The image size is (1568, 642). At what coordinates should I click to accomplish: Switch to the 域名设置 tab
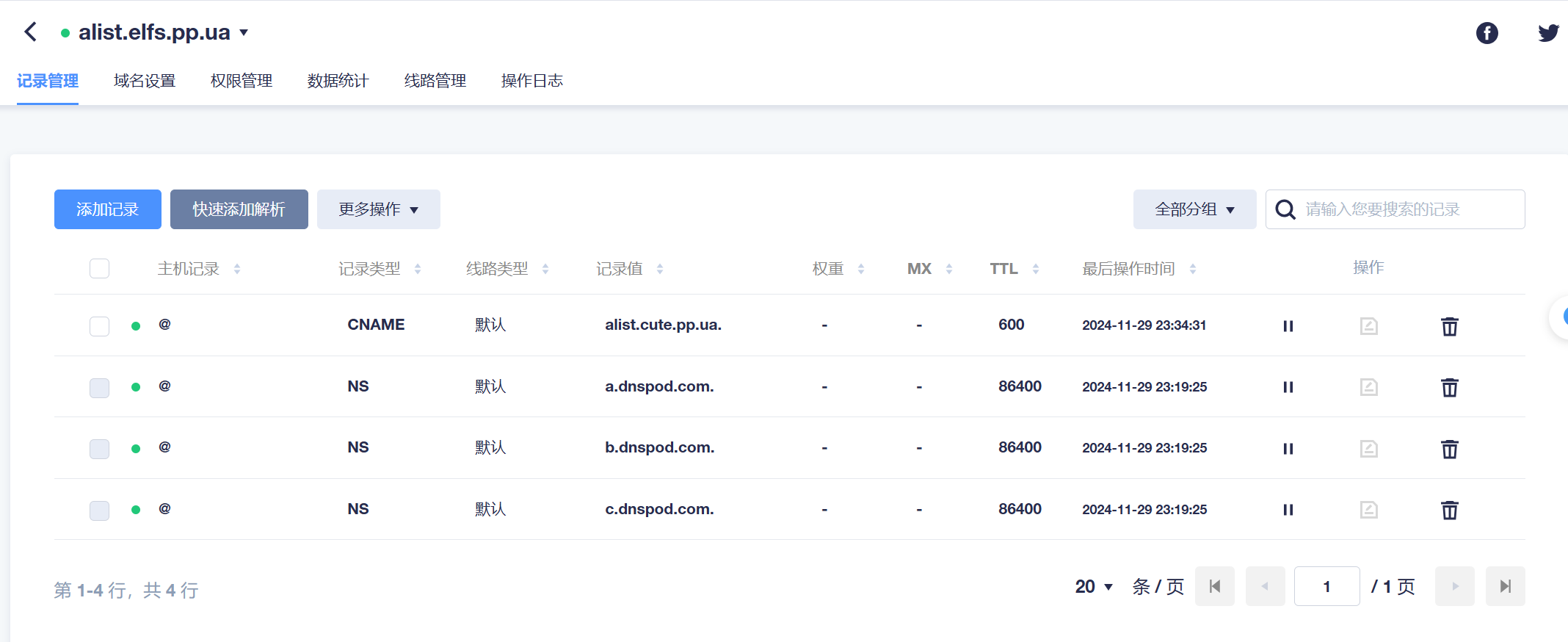coord(145,81)
